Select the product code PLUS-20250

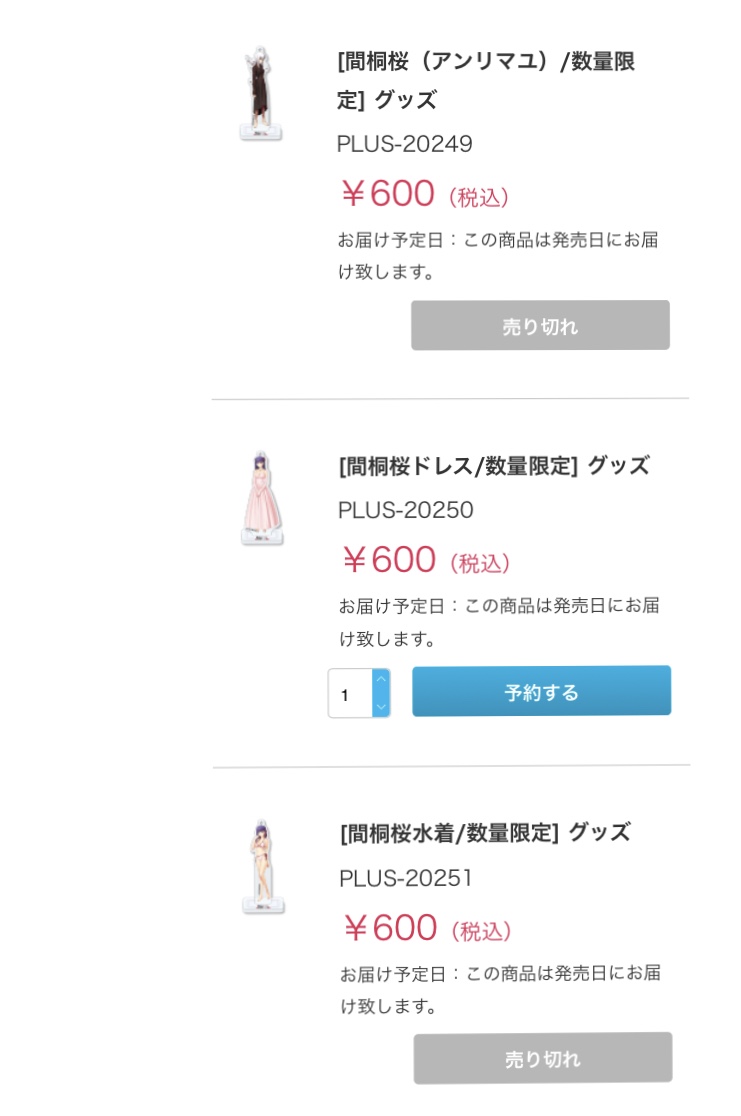point(406,510)
